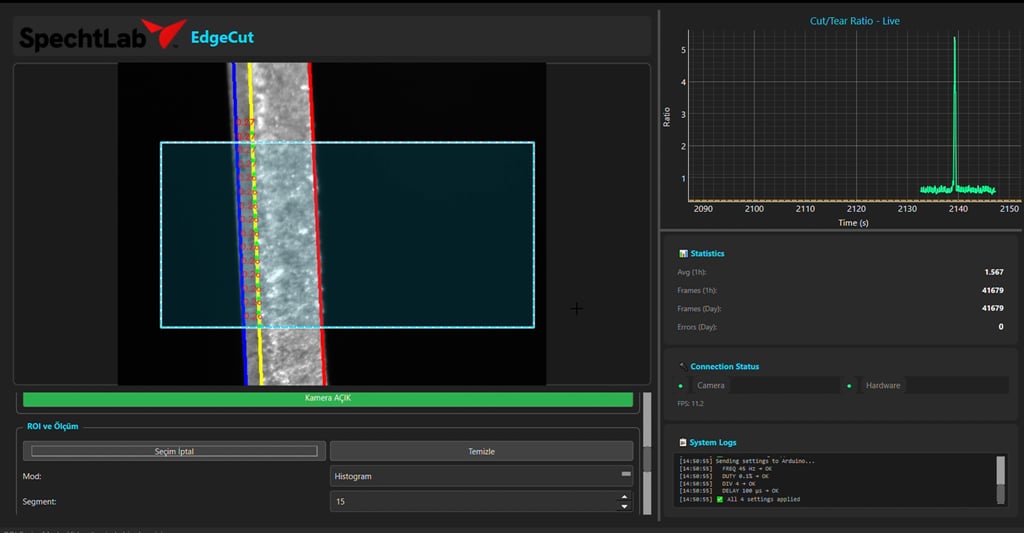The height and width of the screenshot is (533, 1024).
Task: Click the settings panel vertical scrollbar
Action: [x=647, y=455]
